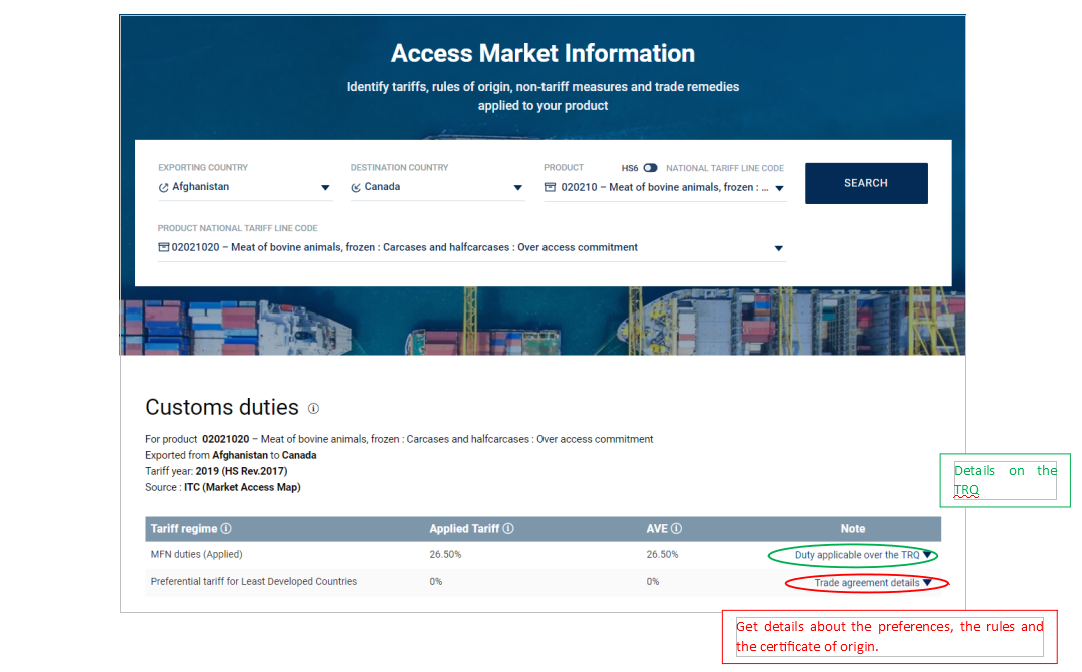Open the Destination Country dropdown arrow
The width and height of the screenshot is (1082, 672).
click(517, 188)
